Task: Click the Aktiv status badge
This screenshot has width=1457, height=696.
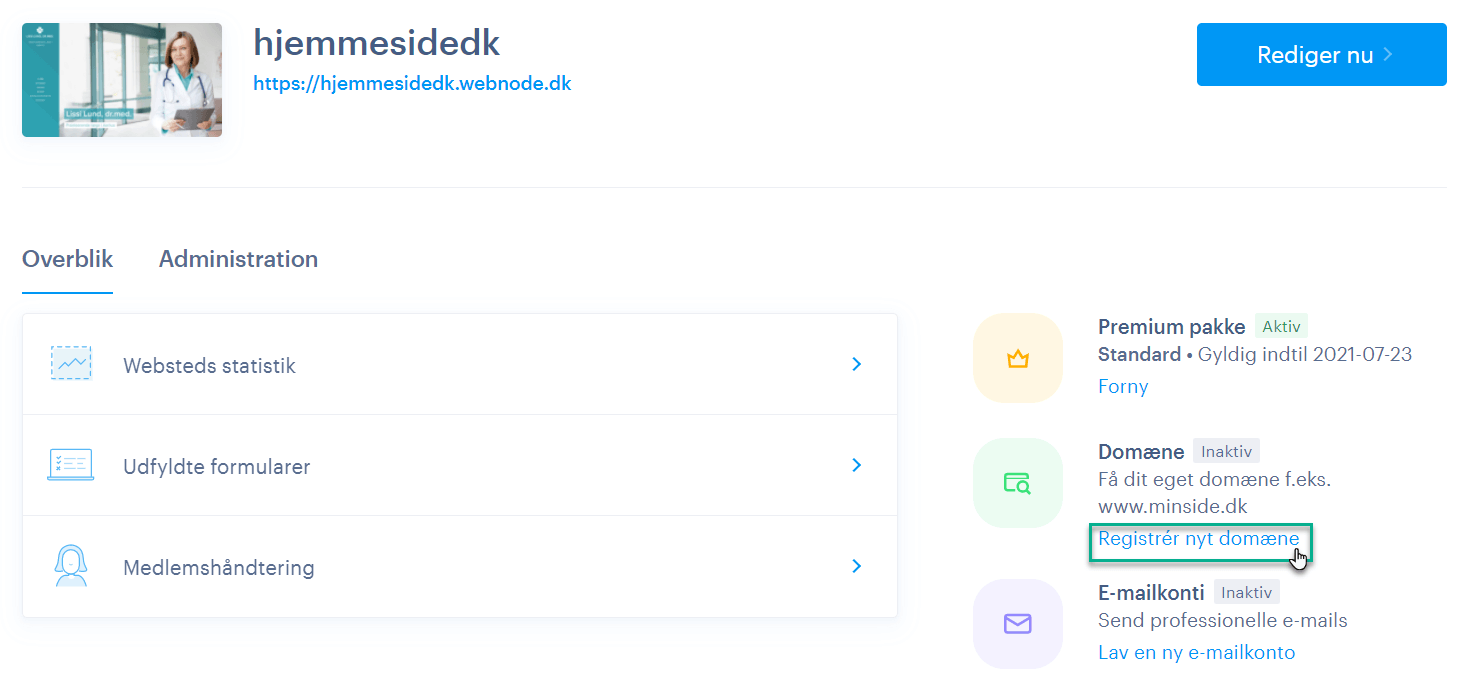Action: 1281,327
